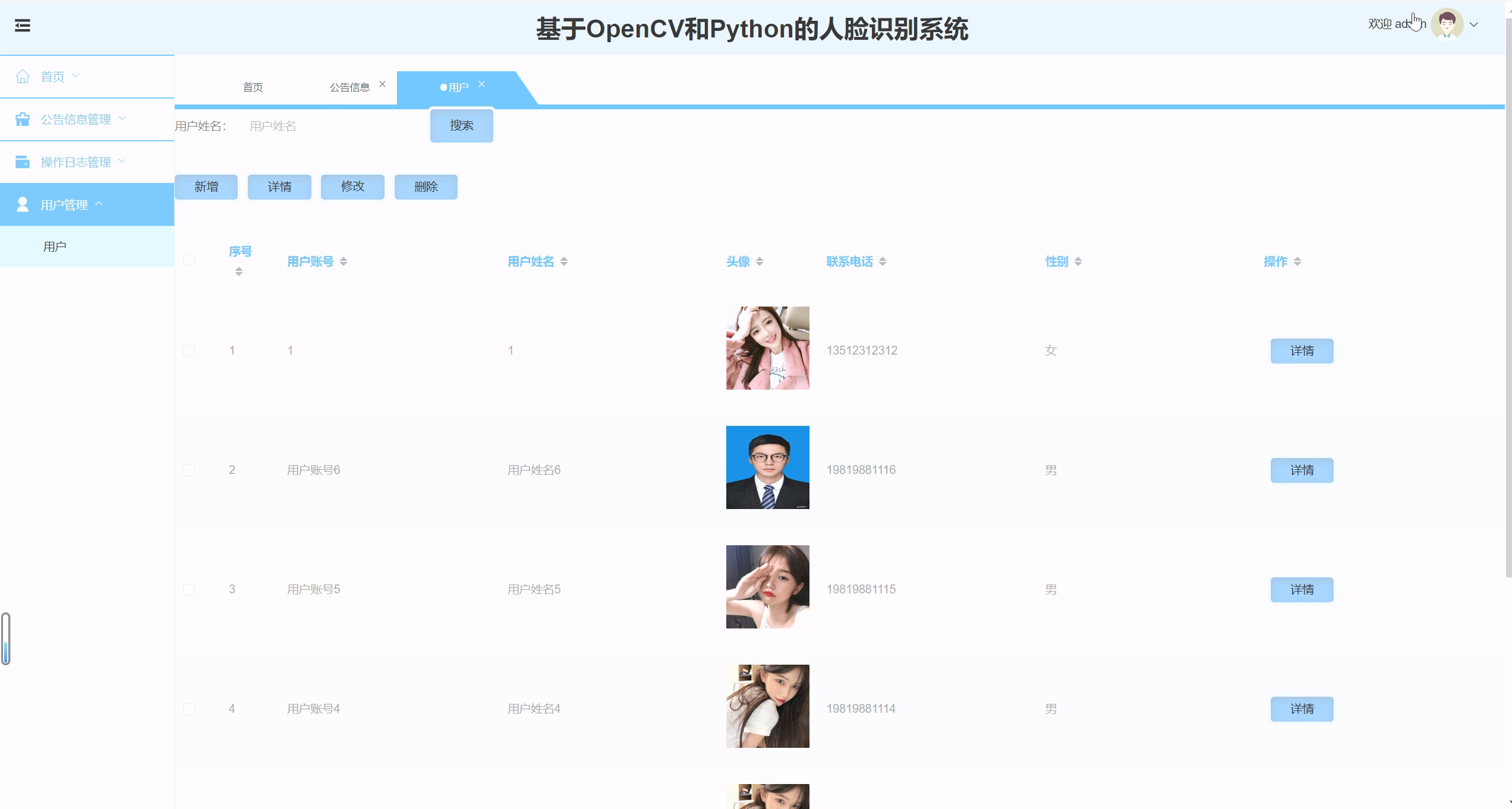
Task: Check the row 1 checkbox
Action: (189, 351)
